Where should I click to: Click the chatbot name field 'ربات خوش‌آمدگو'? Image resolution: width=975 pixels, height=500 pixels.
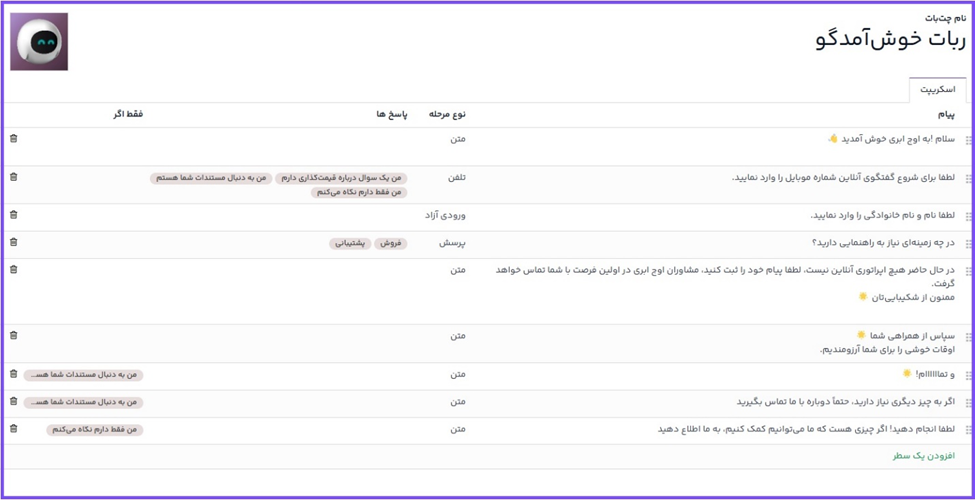point(890,39)
